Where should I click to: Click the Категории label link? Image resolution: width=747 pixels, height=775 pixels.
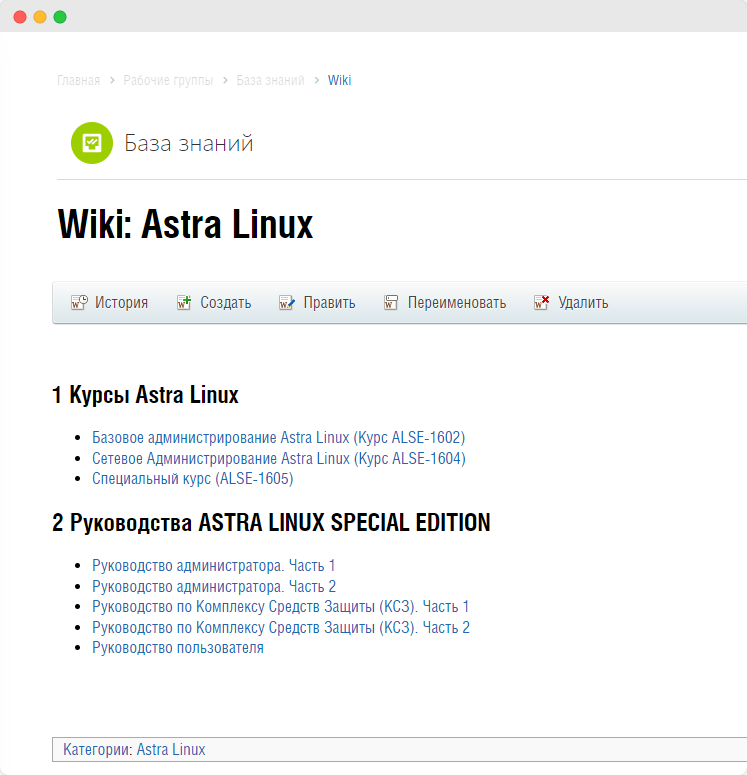tap(97, 749)
